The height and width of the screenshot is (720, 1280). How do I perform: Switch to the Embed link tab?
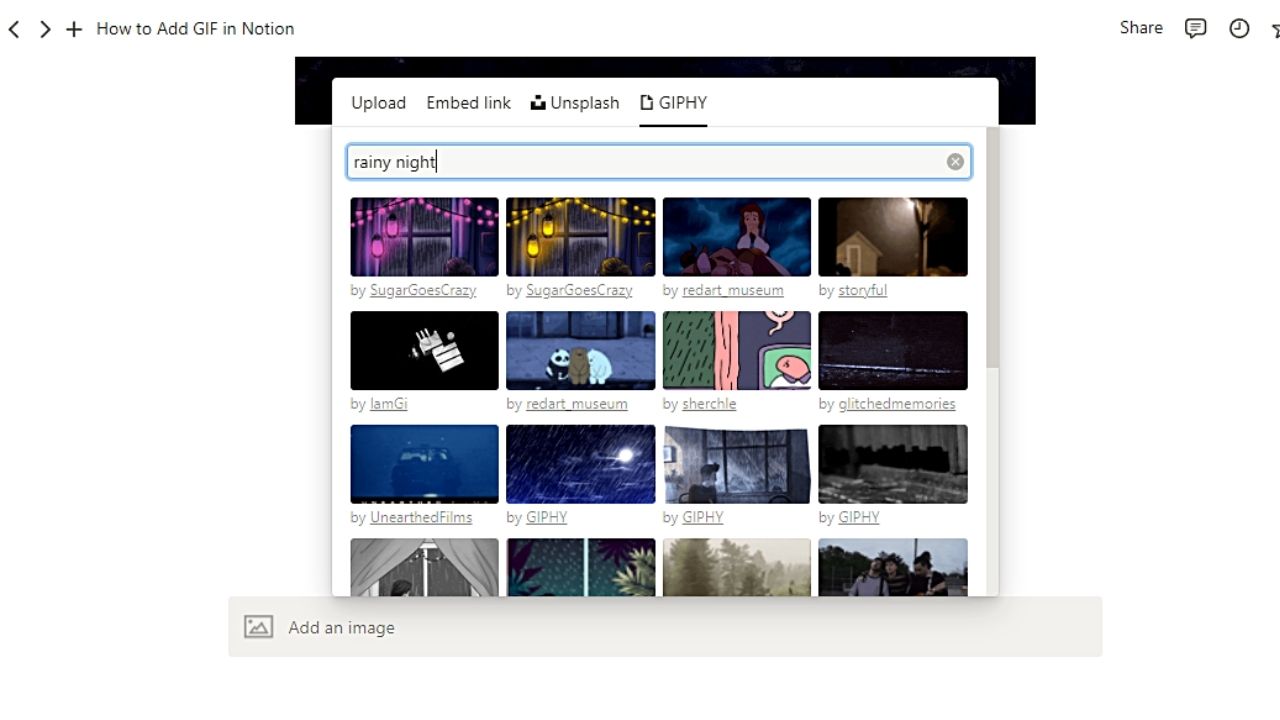click(468, 103)
